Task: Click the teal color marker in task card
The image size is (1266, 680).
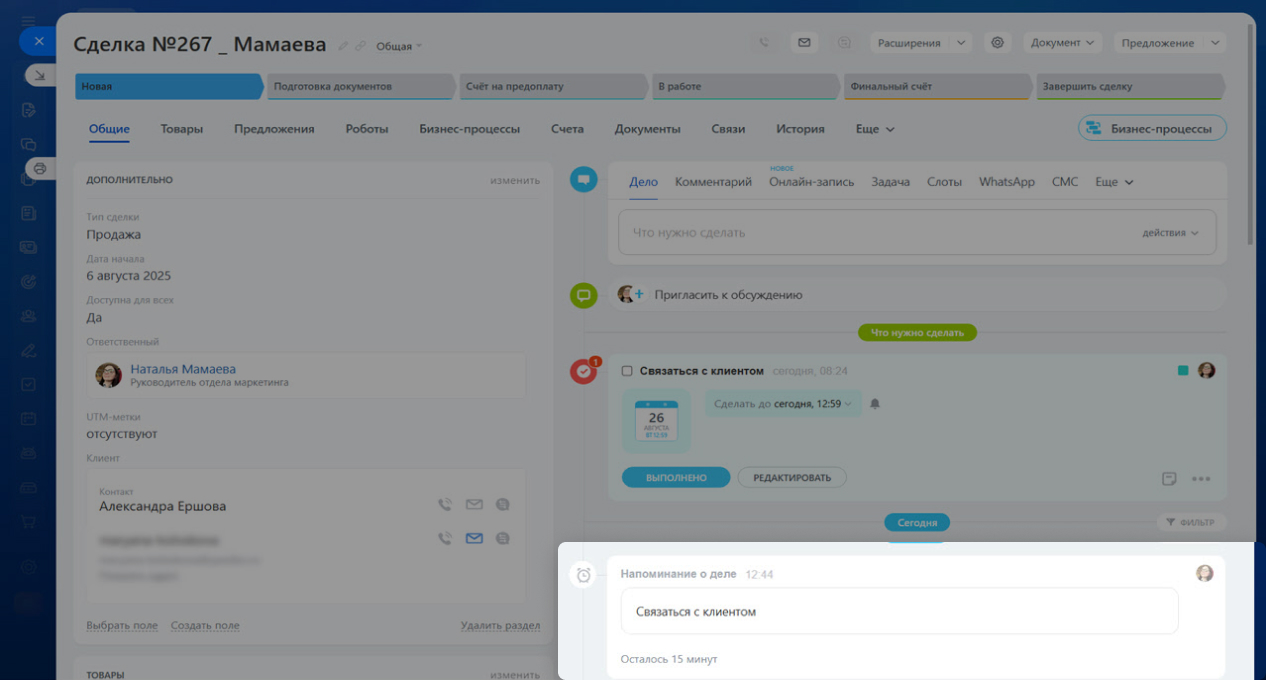Action: pyautogui.click(x=1183, y=370)
